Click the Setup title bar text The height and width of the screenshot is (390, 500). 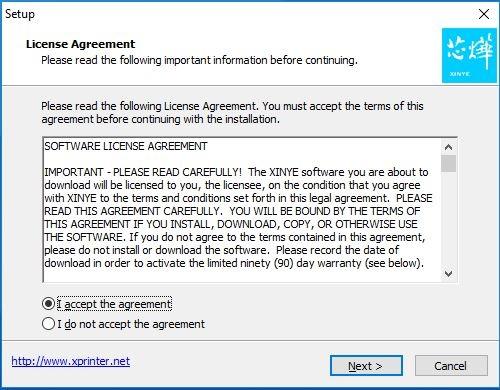20,14
